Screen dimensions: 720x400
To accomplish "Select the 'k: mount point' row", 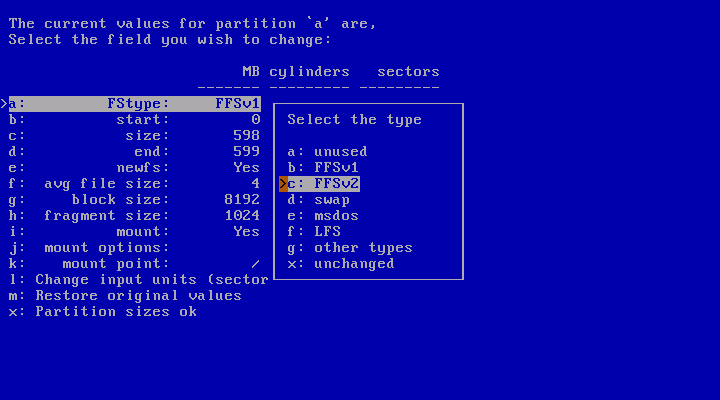I will coord(135,264).
